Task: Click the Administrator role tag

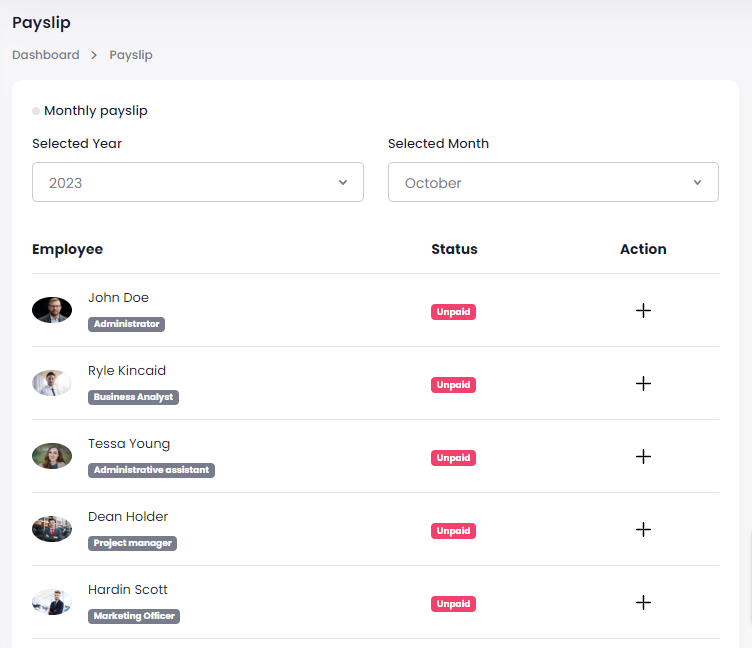Action: tap(126, 324)
